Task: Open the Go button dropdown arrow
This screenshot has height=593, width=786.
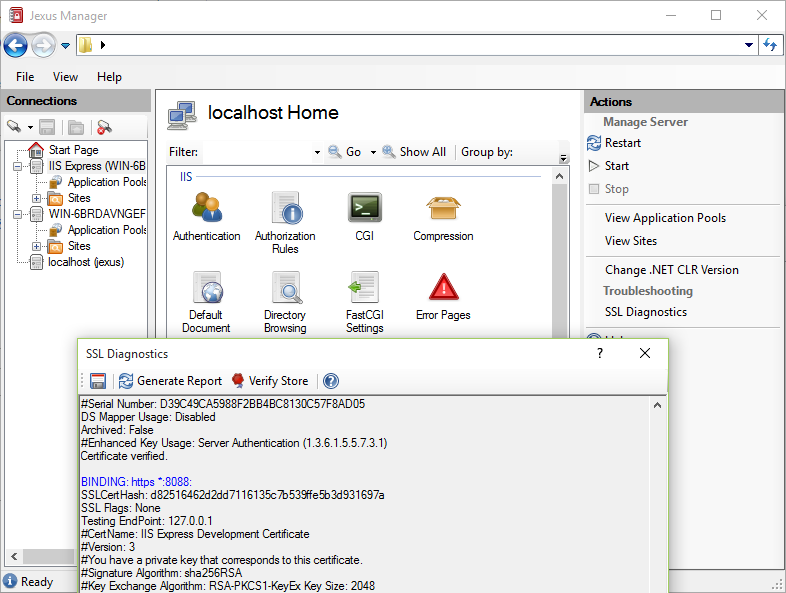Action: tap(373, 152)
